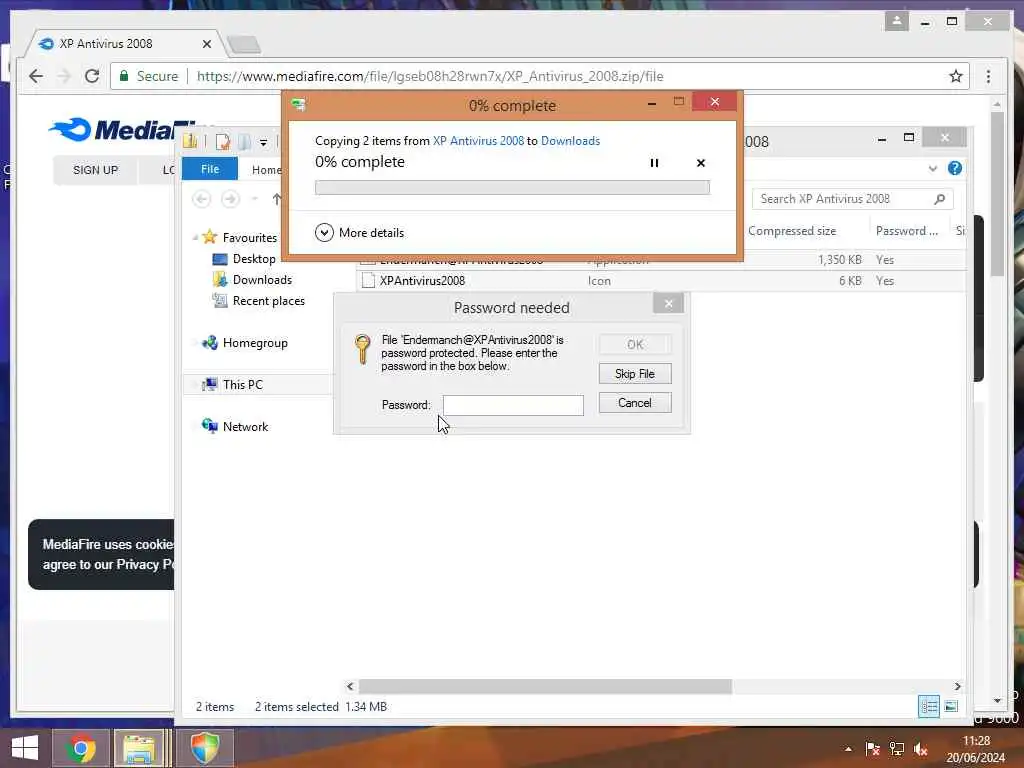Switch to details view layout icon
Viewport: 1024px width, 768px height.
(x=929, y=706)
